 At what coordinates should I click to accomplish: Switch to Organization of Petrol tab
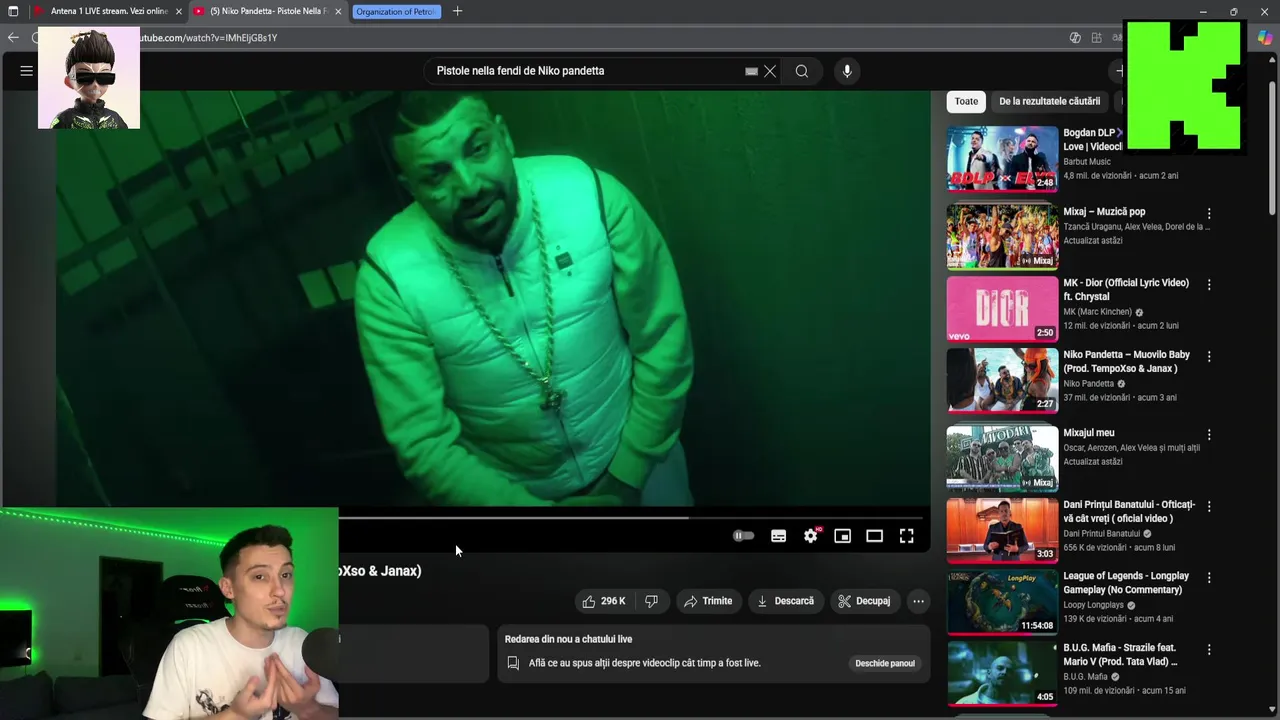pyautogui.click(x=395, y=11)
